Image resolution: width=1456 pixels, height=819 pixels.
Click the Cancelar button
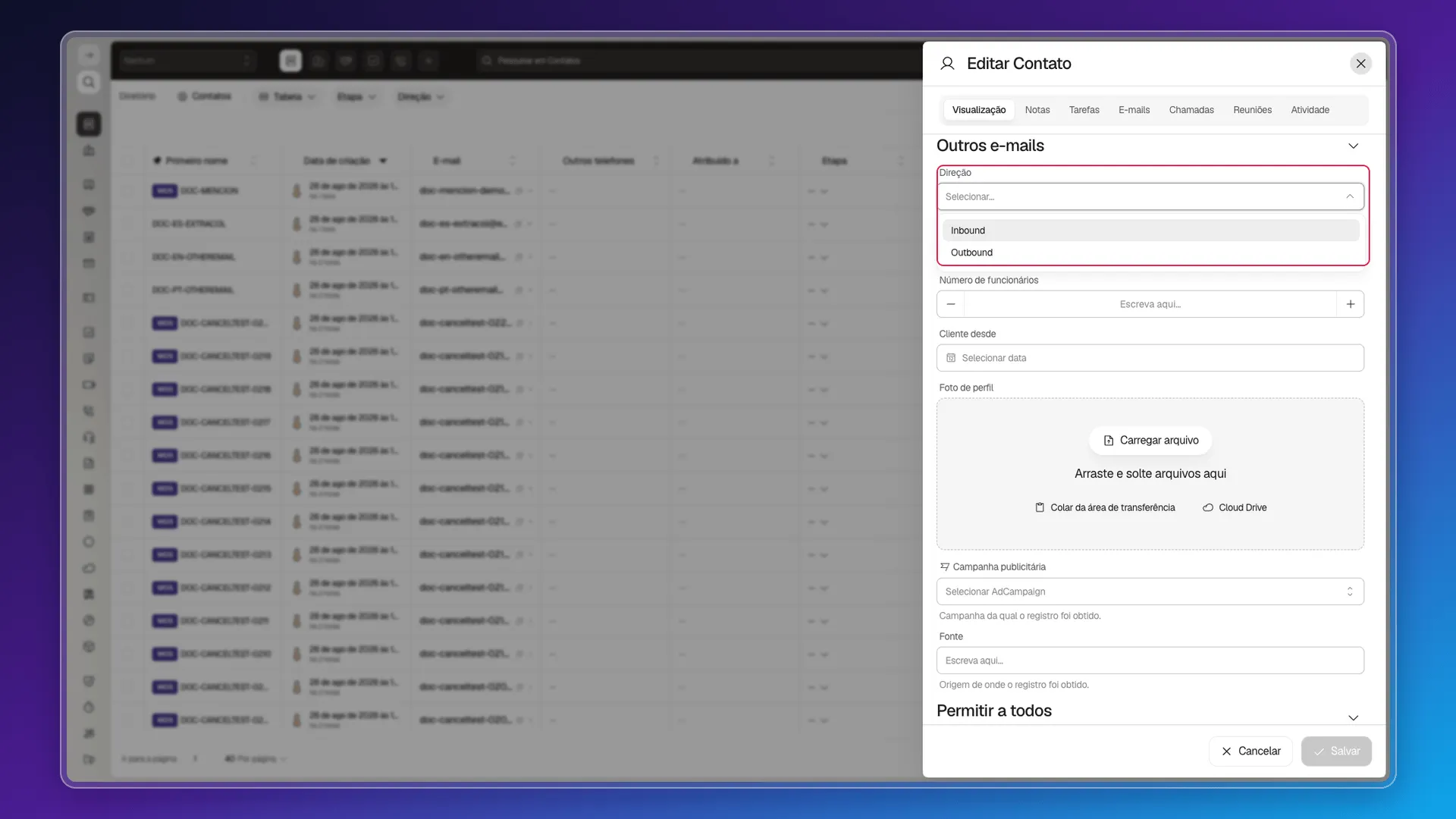pos(1250,752)
